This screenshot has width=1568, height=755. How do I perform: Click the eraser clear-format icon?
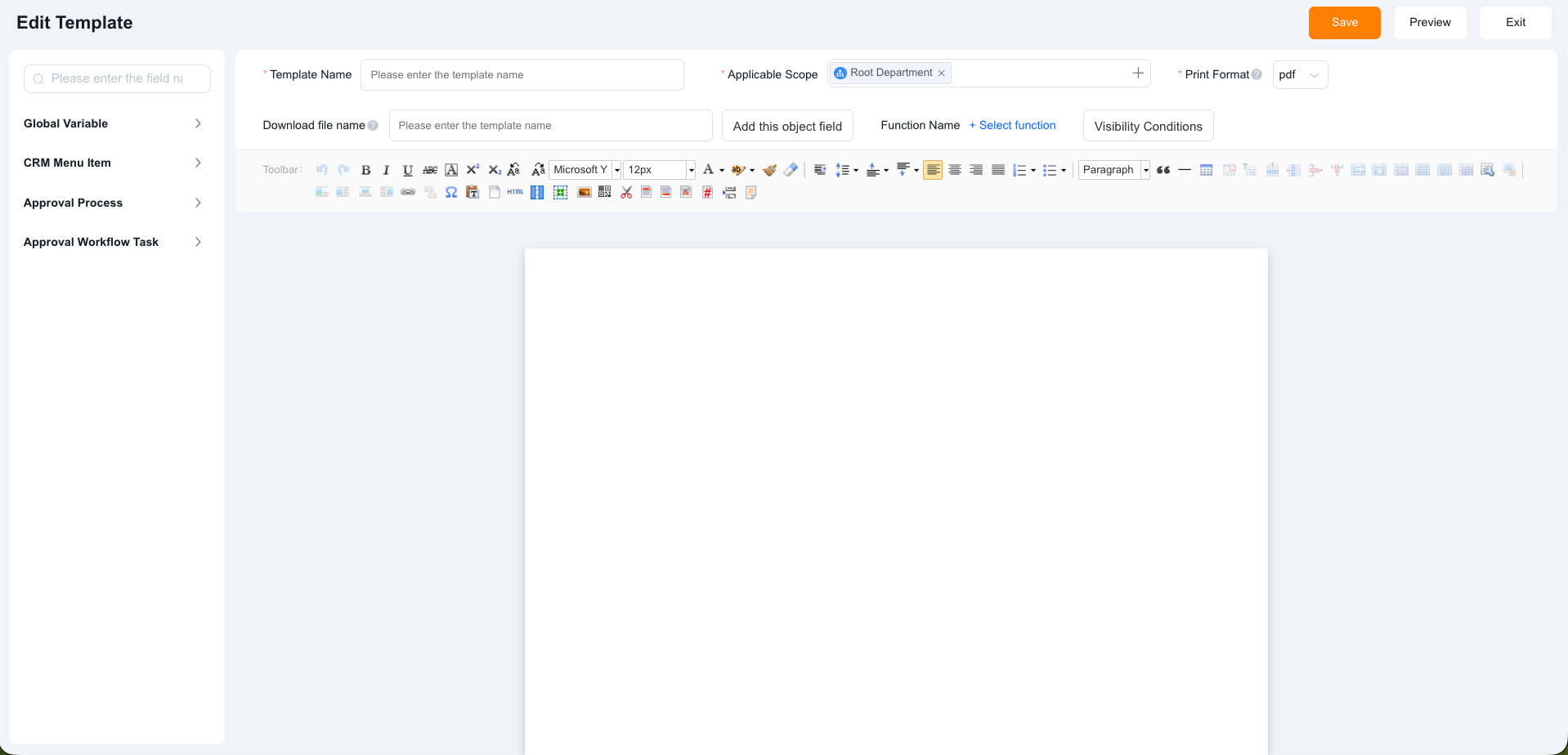click(x=791, y=170)
